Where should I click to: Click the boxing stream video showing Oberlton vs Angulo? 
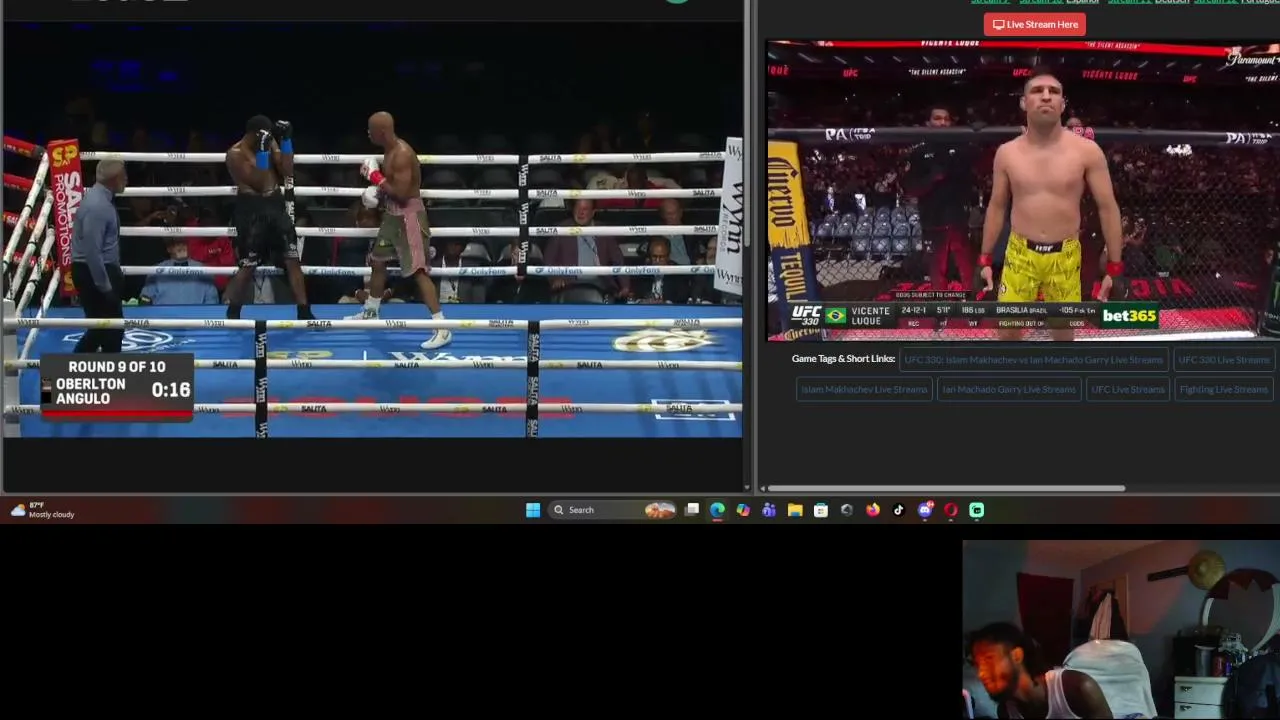pos(371,230)
